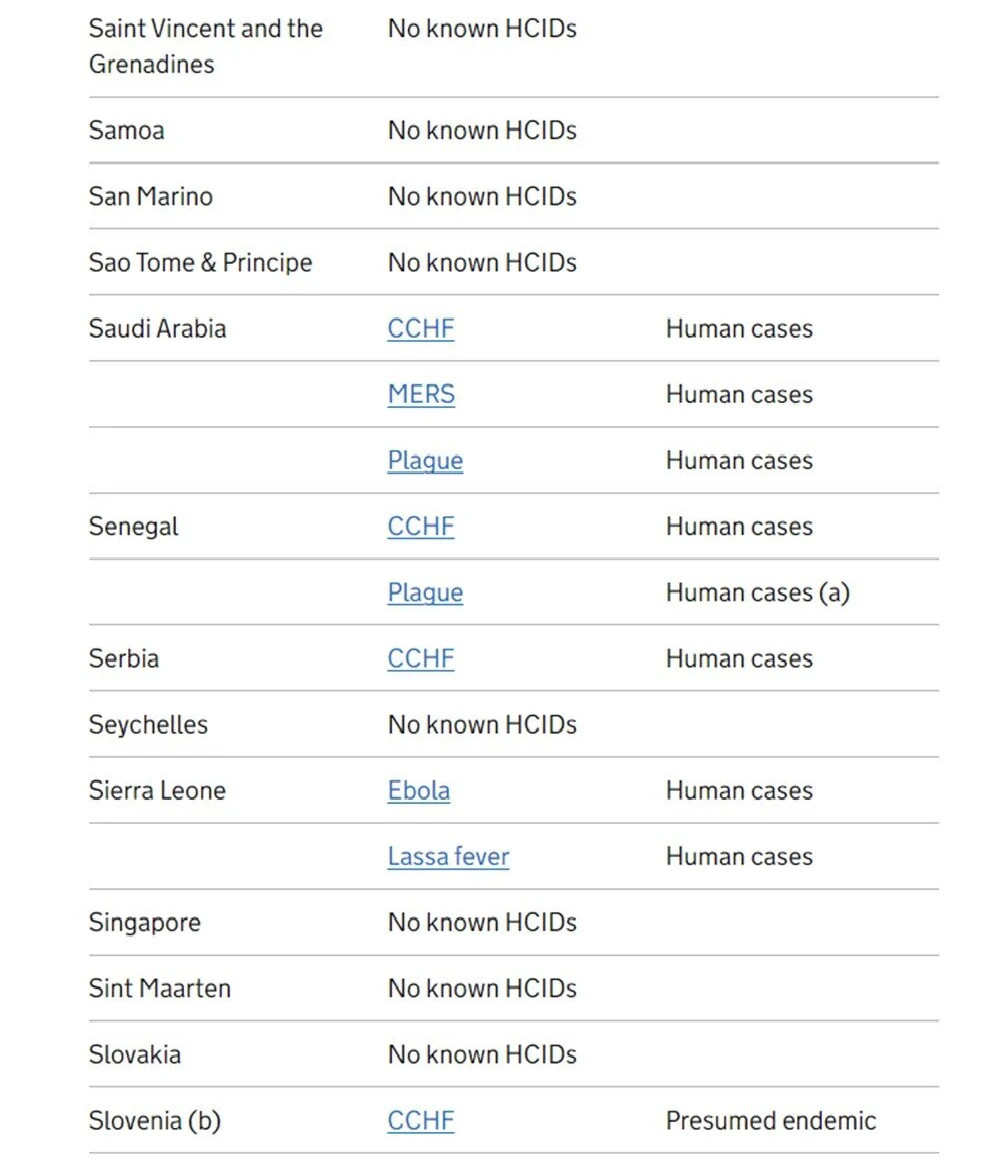Viewport: 1000px width, 1168px height.
Task: Select the Saint Vincent and the Grenadines cell
Action: tap(206, 46)
